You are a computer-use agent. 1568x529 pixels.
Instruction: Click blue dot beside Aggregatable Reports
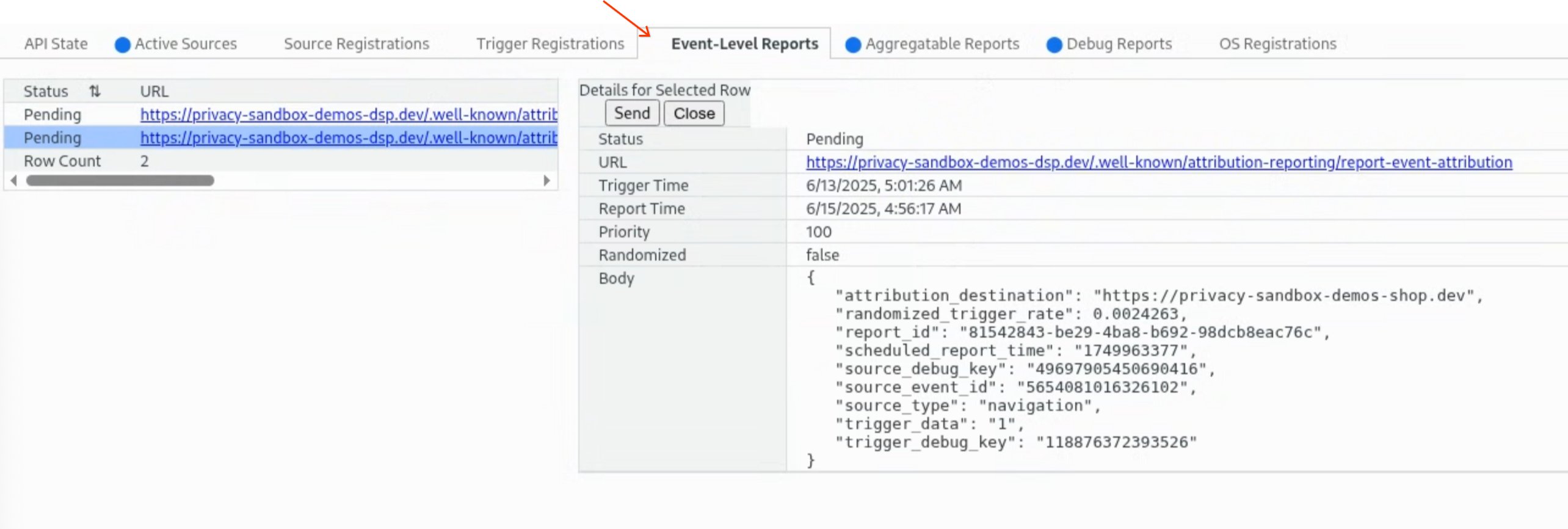(x=852, y=45)
